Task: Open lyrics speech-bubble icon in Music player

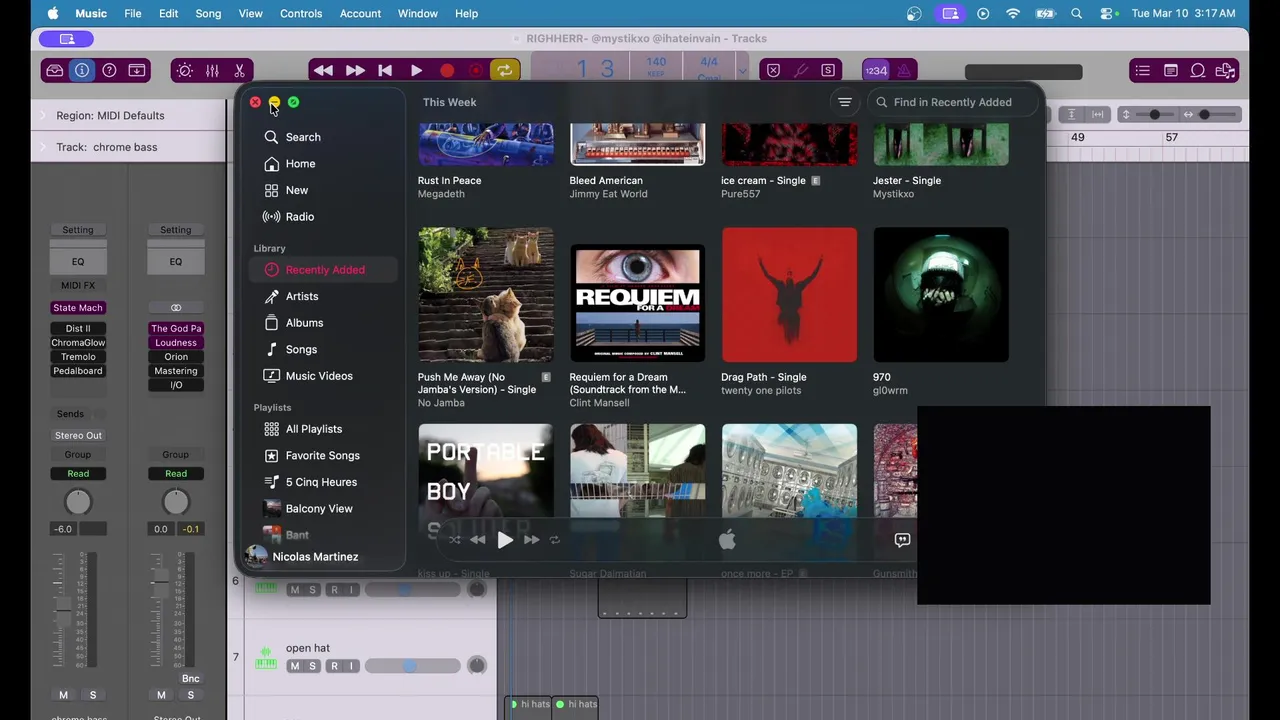Action: [x=902, y=540]
